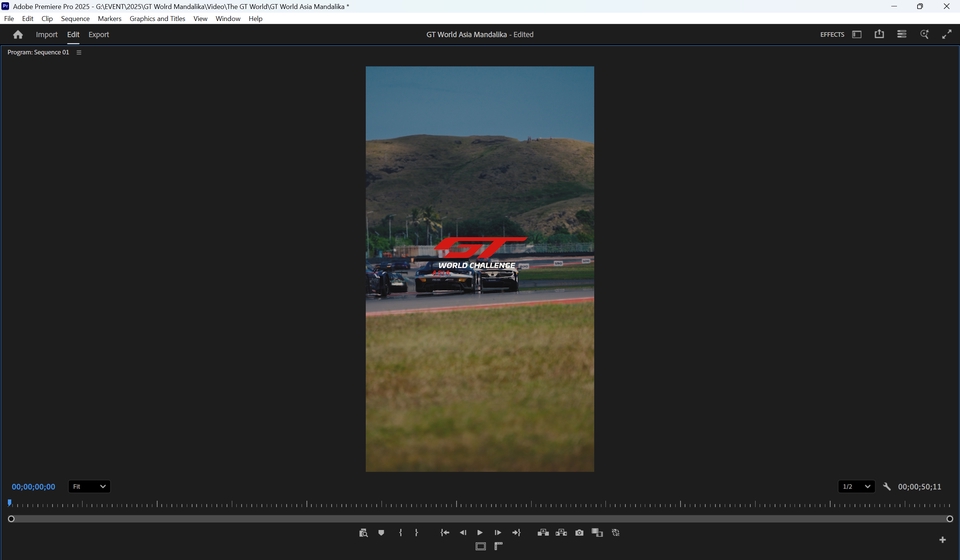Click the Import workspace button
Viewport: 960px width, 560px height.
[x=47, y=35]
